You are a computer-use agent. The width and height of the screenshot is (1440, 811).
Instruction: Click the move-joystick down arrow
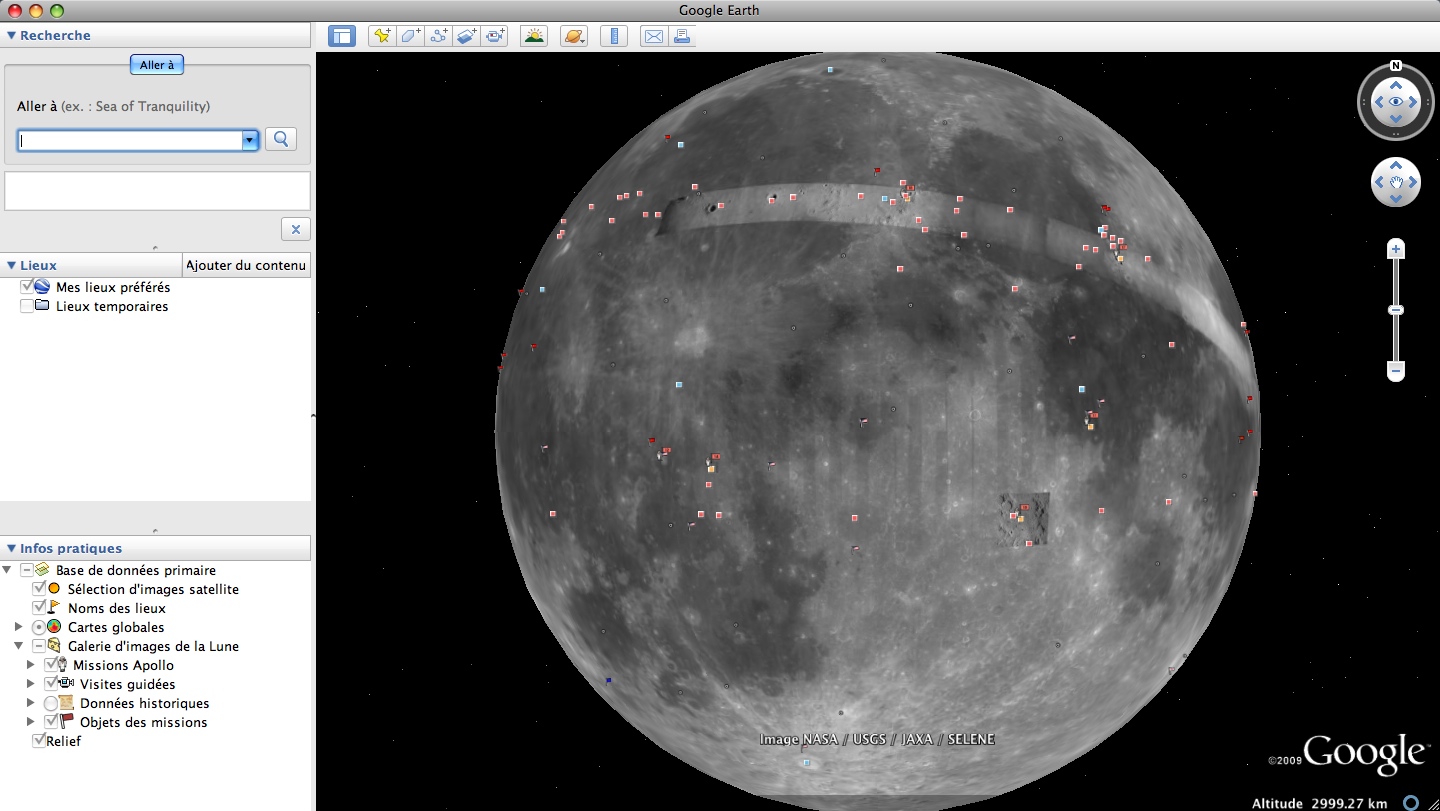pyautogui.click(x=1396, y=198)
